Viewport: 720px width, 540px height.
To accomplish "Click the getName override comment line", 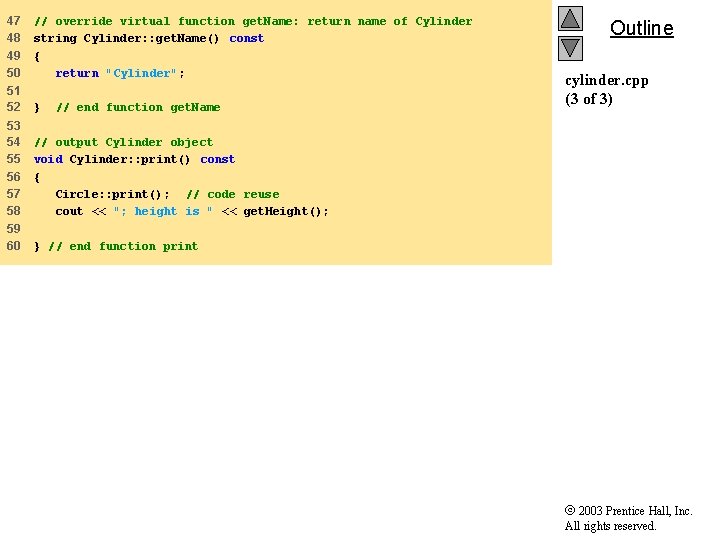I will coord(253,22).
